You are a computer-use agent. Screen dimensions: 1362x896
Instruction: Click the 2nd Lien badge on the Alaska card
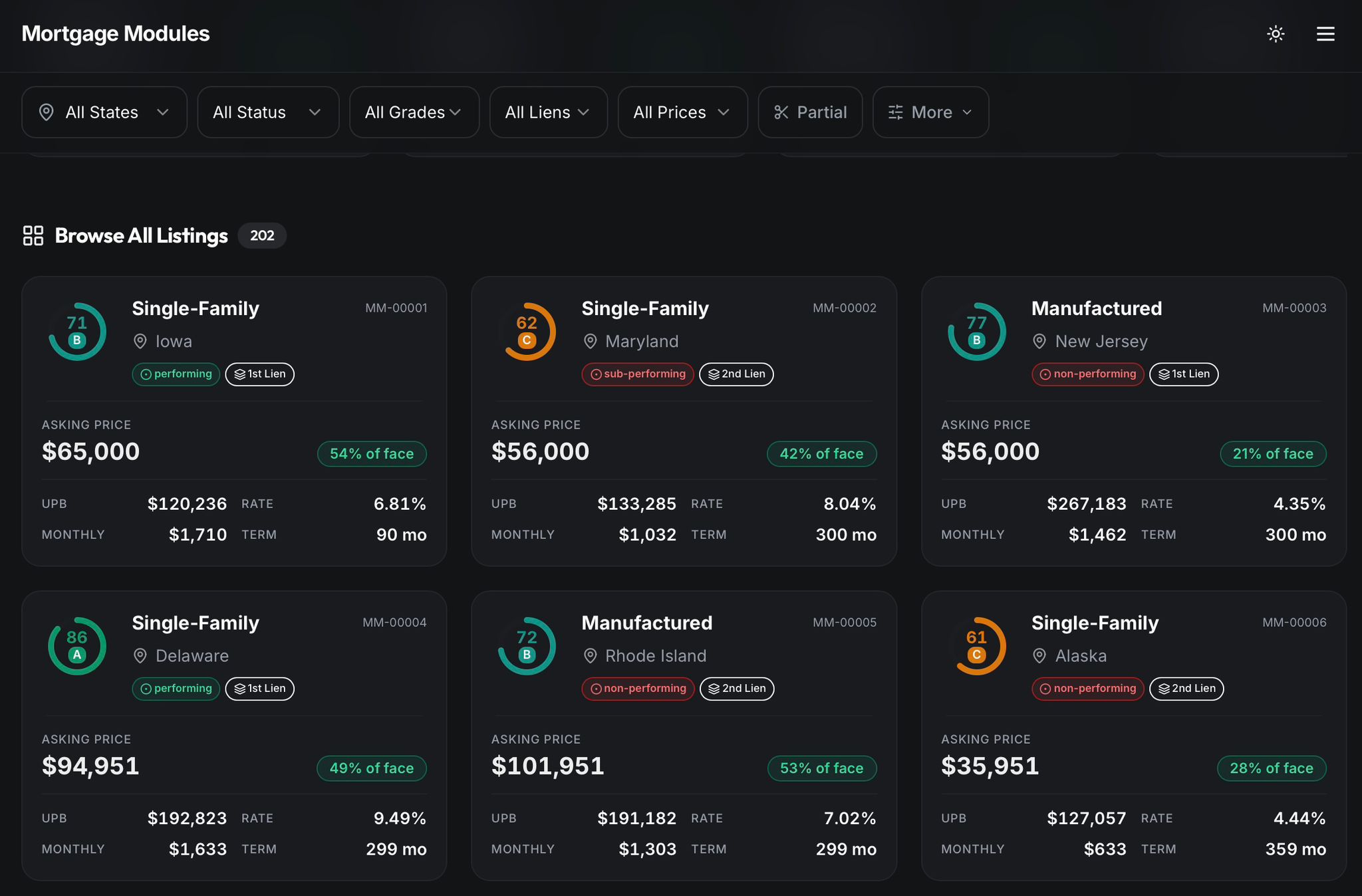point(1186,689)
